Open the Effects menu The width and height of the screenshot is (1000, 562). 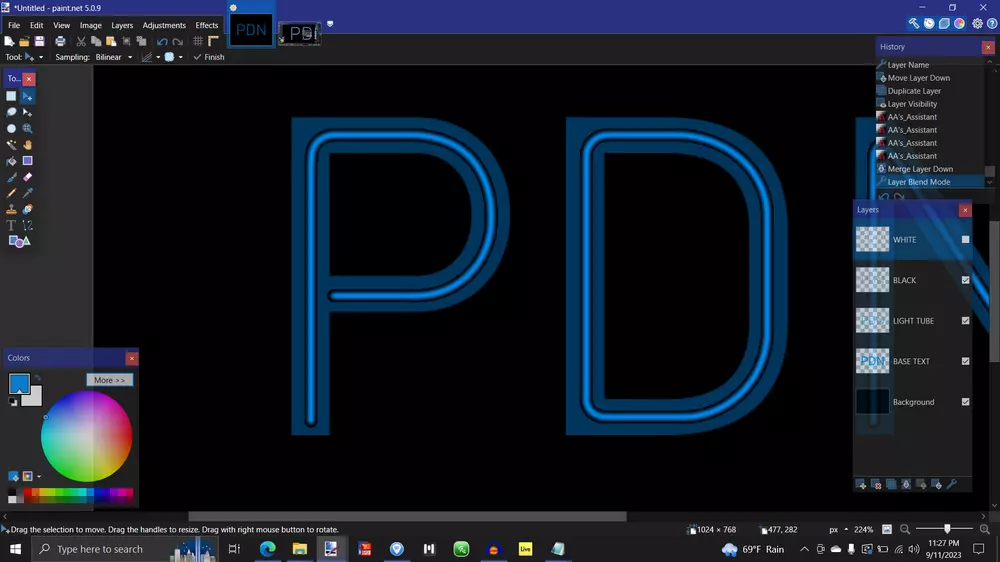coord(207,25)
